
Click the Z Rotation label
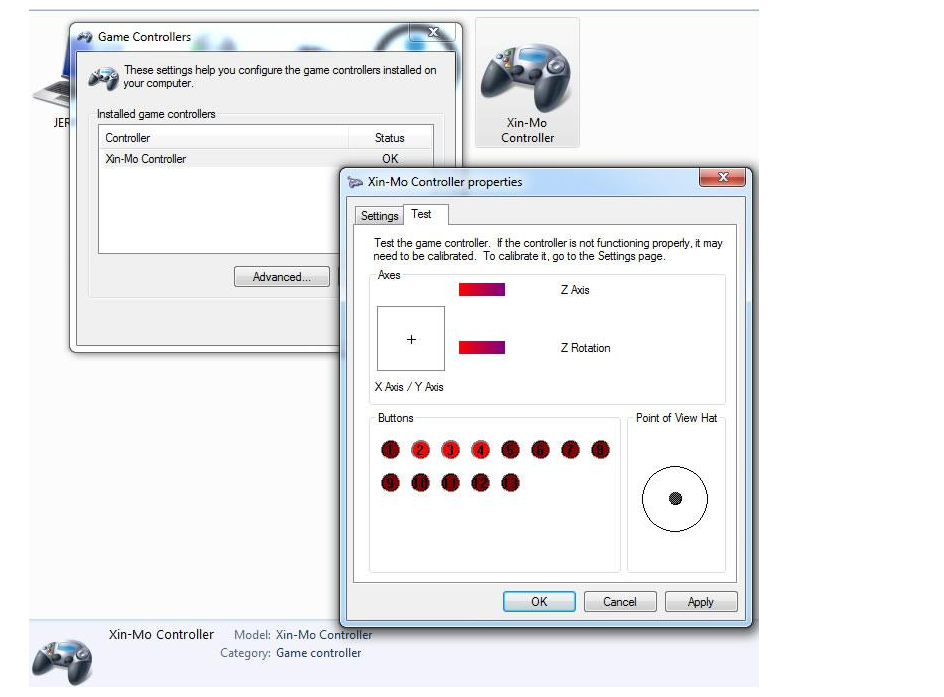[585, 348]
